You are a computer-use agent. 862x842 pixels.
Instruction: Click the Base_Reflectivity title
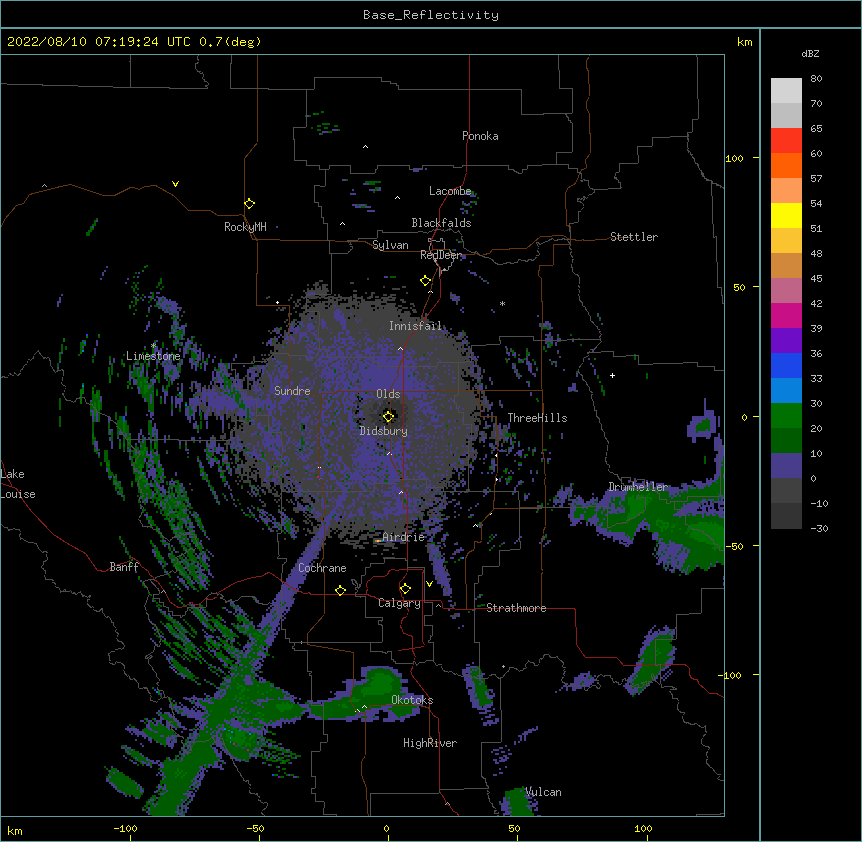[x=431, y=15]
